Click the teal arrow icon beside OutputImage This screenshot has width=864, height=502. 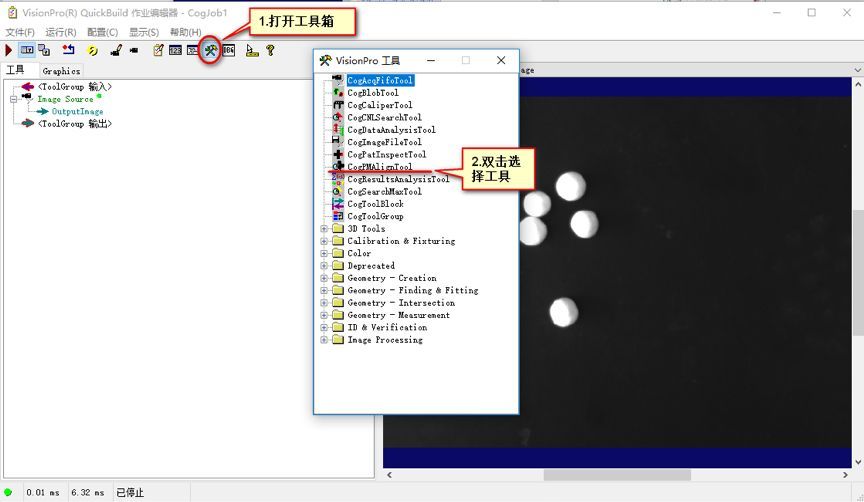click(x=42, y=111)
